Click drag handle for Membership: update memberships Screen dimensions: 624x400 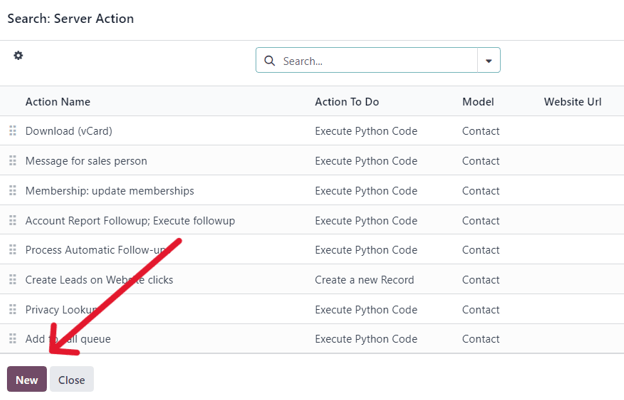click(13, 191)
